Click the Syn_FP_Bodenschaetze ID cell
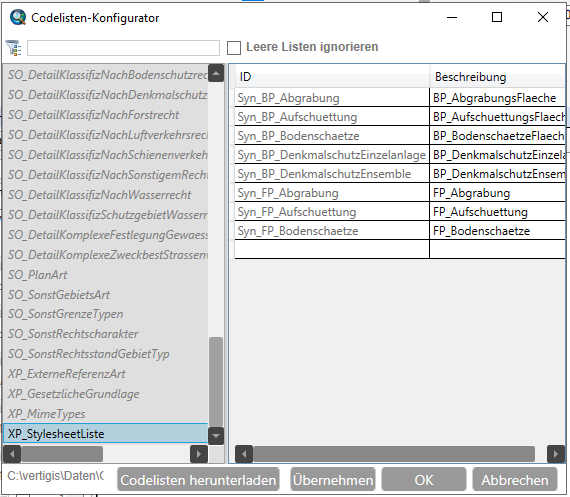 (x=332, y=230)
